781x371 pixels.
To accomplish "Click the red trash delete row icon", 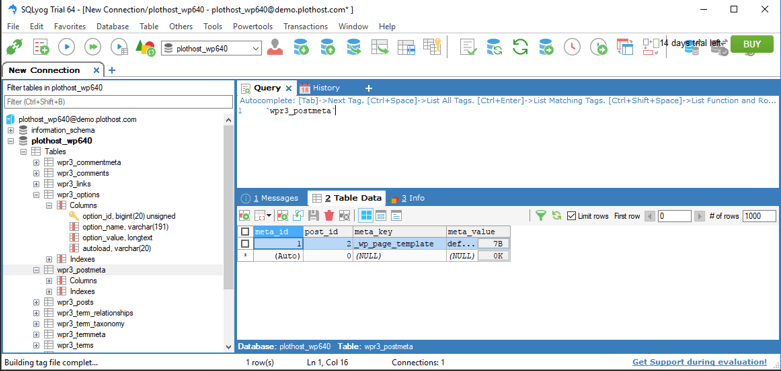I will pos(329,216).
